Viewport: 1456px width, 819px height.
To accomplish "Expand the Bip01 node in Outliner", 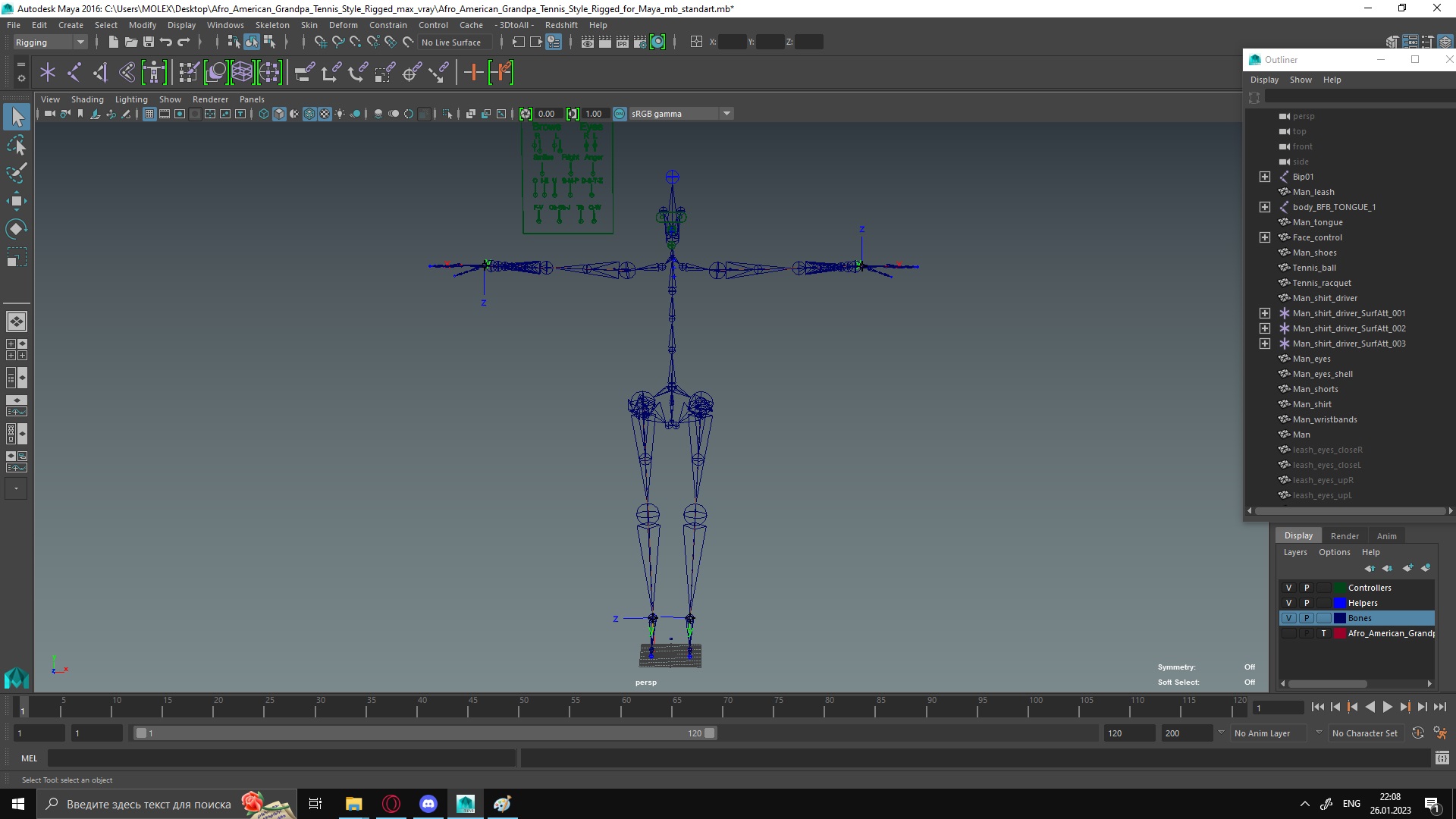I will click(1265, 177).
